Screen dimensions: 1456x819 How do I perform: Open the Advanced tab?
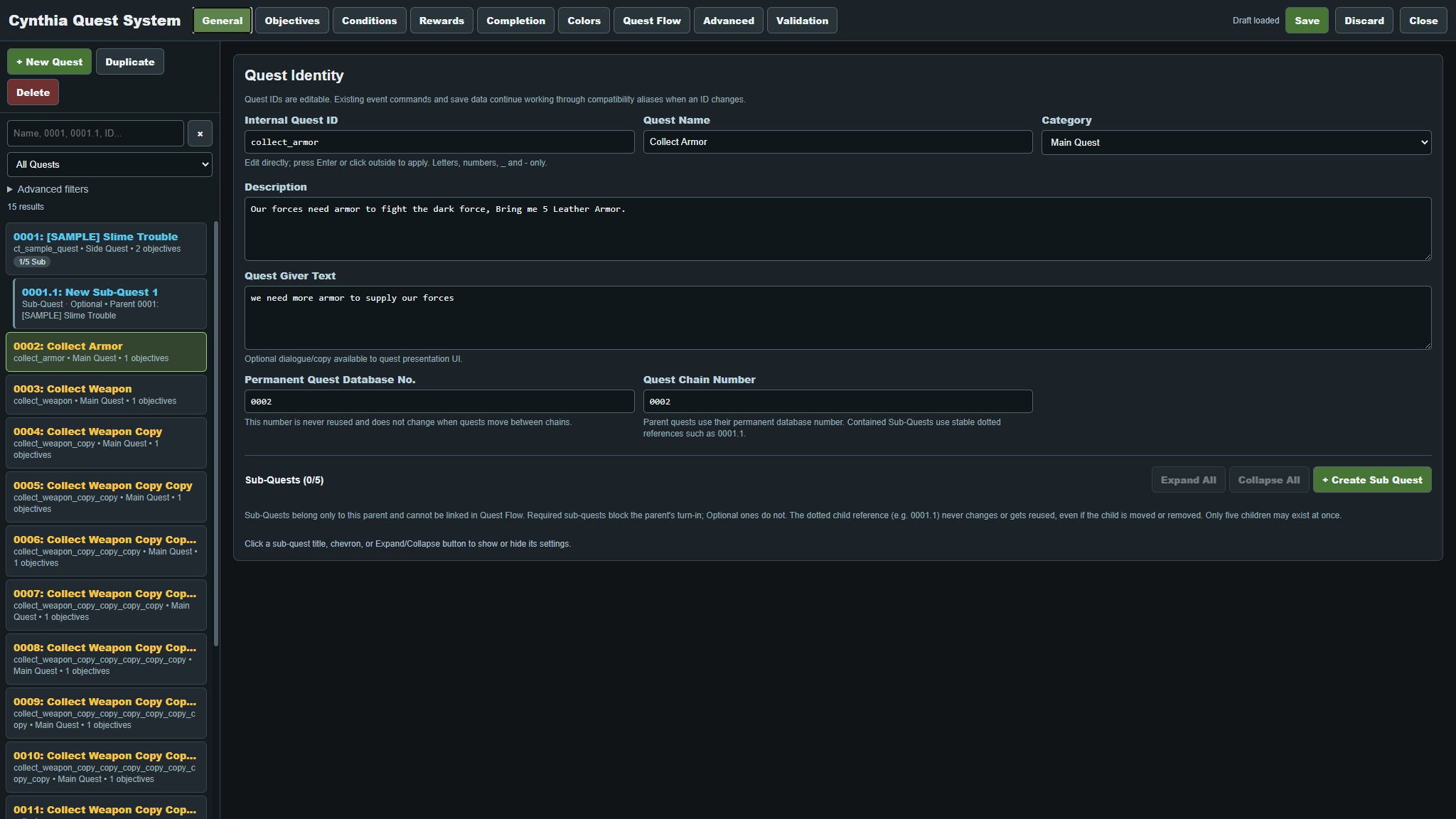coord(728,21)
